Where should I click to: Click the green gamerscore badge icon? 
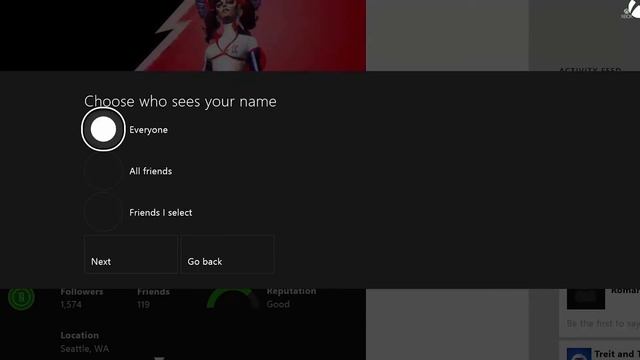pos(21,298)
